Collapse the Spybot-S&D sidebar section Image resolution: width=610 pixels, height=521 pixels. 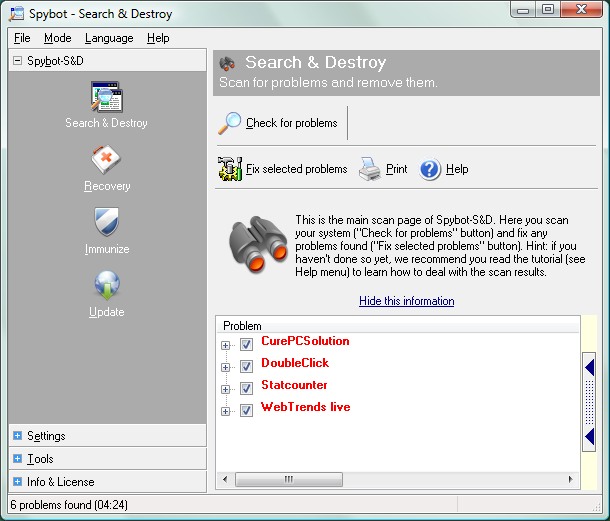coord(18,61)
